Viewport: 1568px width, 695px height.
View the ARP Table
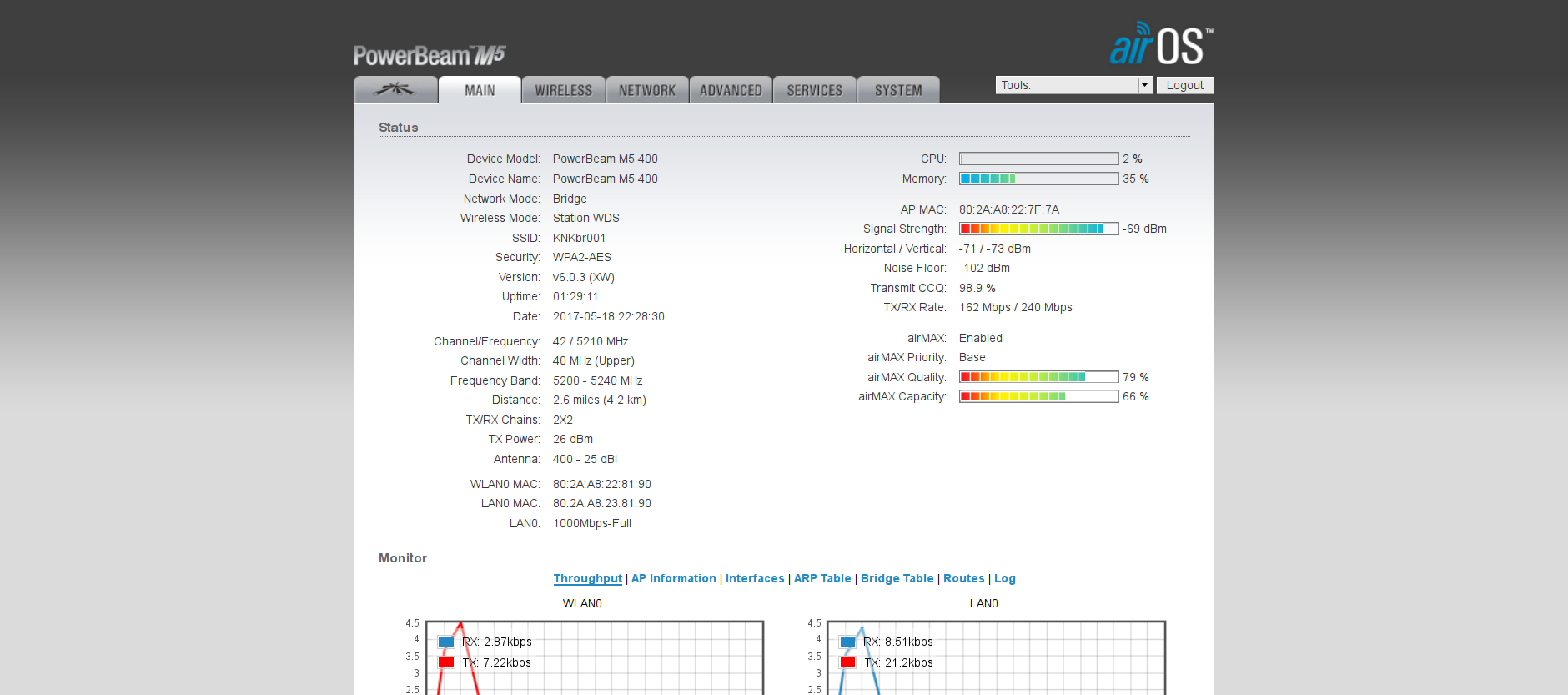pos(822,578)
